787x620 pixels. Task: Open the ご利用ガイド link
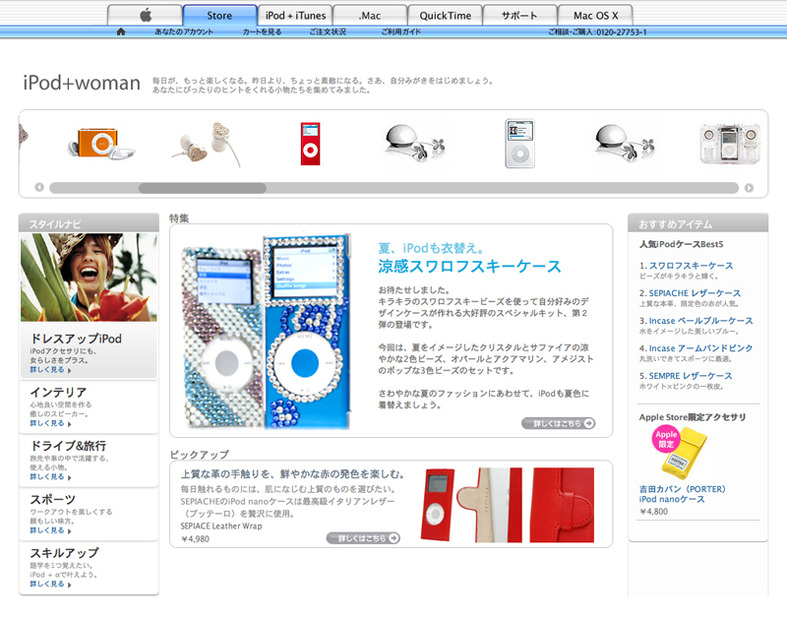401,32
